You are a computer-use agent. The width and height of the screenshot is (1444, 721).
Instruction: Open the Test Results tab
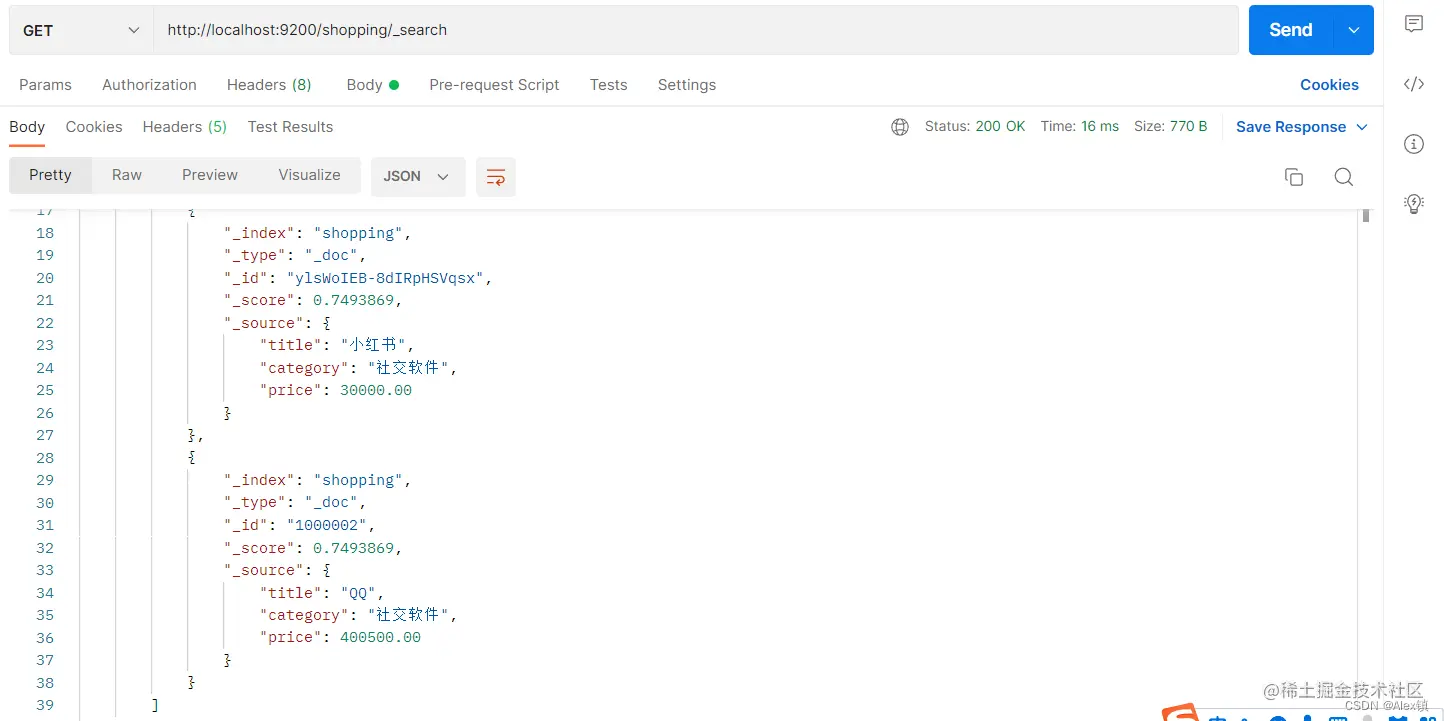tap(290, 127)
